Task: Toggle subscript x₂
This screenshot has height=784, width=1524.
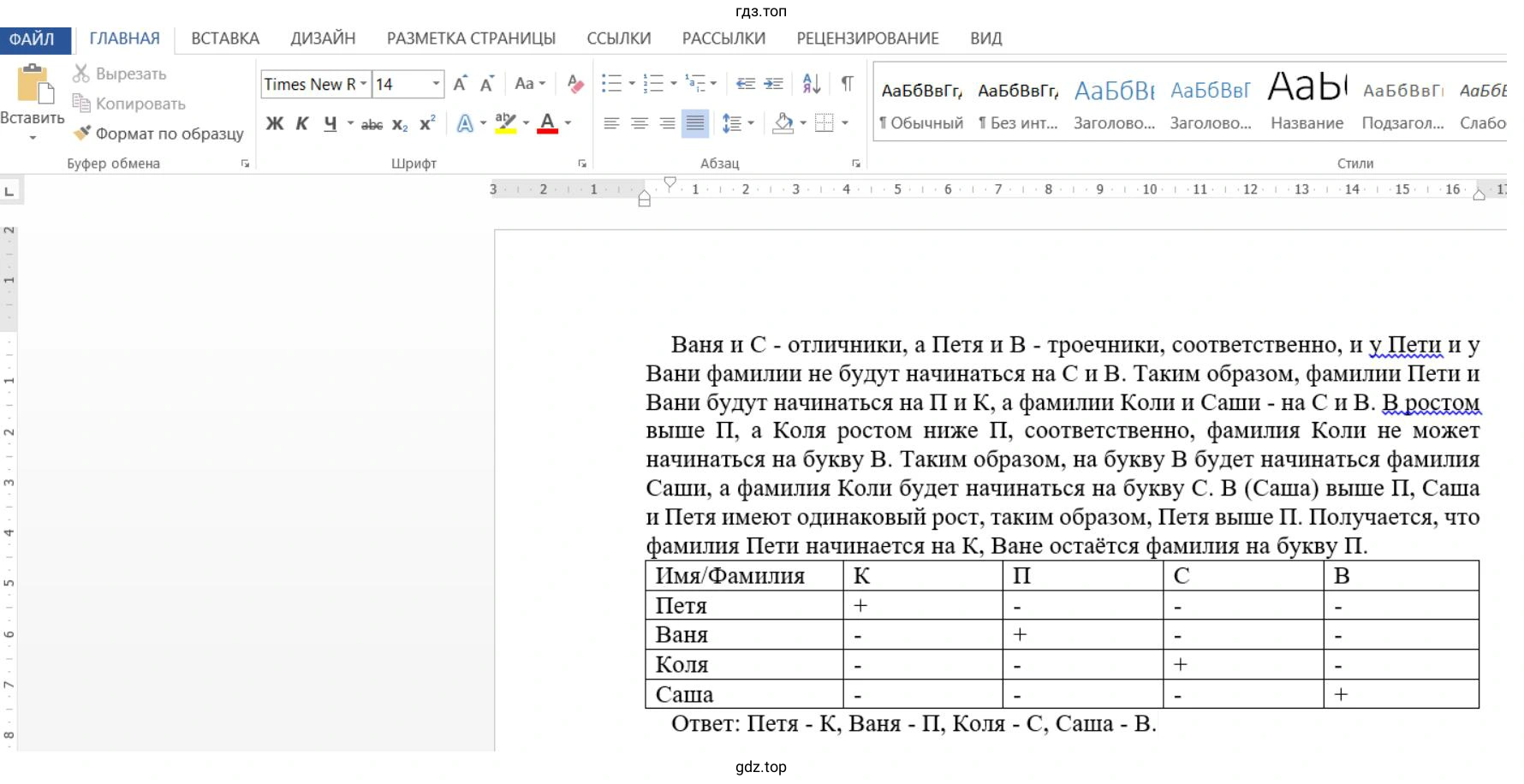Action: coord(400,125)
